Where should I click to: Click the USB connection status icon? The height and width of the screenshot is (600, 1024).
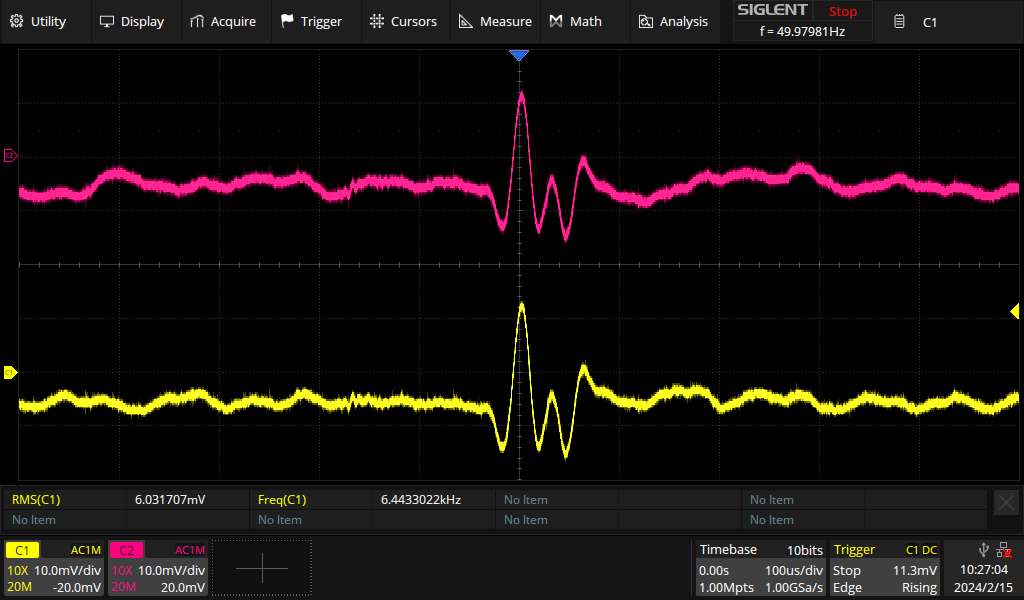[984, 550]
